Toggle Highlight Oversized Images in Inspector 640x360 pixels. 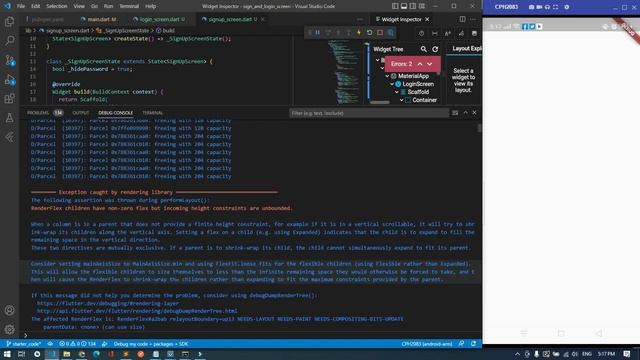click(x=474, y=33)
